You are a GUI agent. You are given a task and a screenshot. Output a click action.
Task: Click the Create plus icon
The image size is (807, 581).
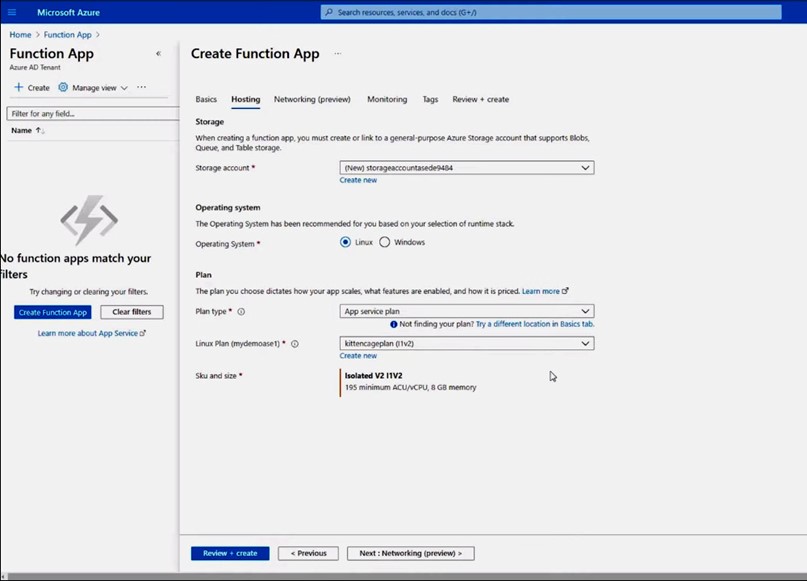coord(19,87)
